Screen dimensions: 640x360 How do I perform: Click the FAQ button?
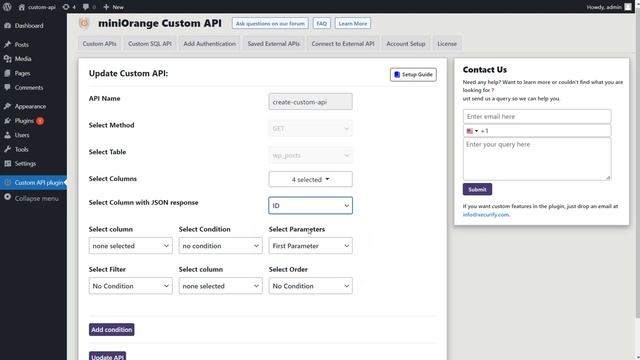tap(322, 23)
